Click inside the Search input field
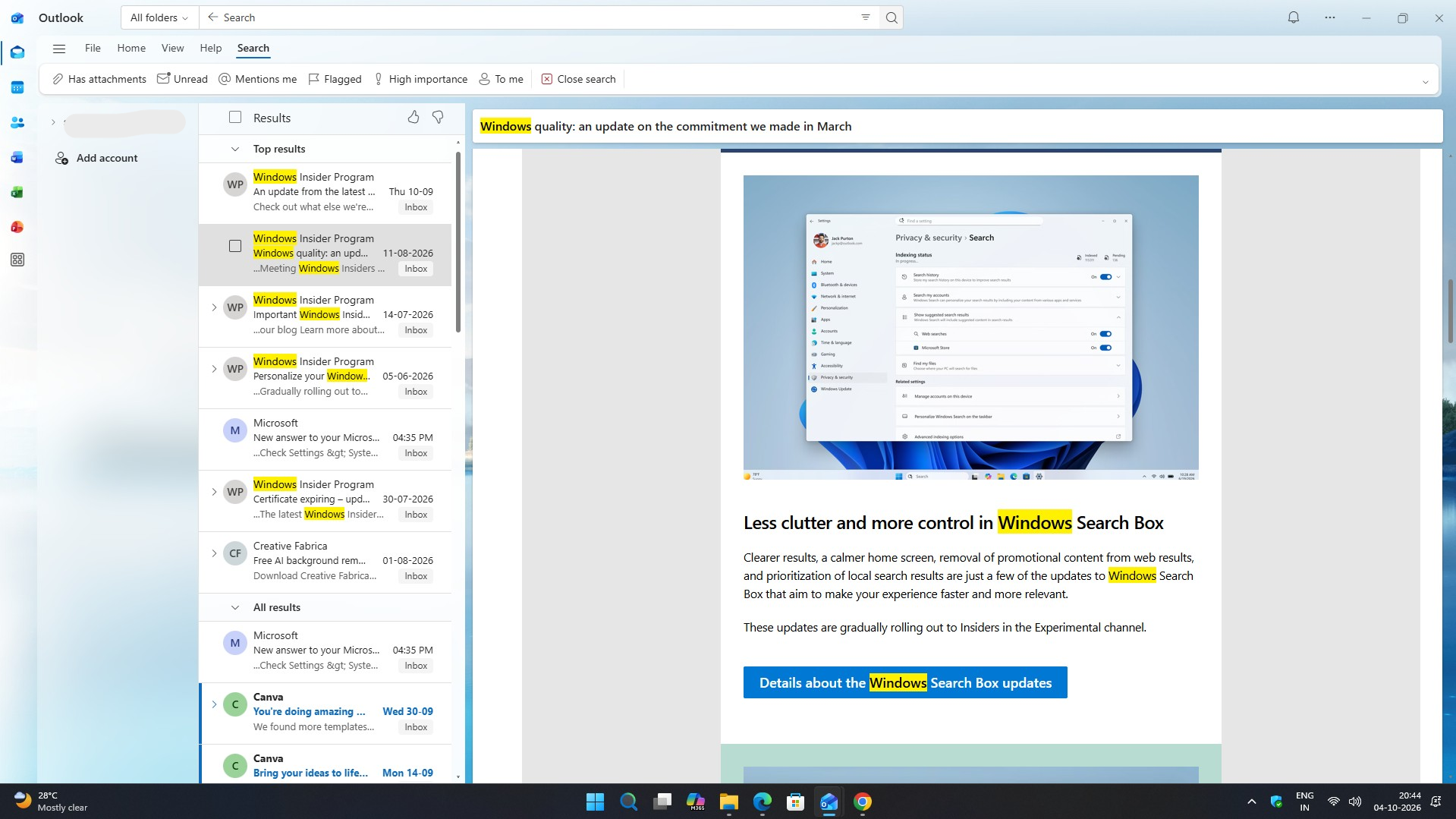This screenshot has width=1456, height=819. pos(539,17)
